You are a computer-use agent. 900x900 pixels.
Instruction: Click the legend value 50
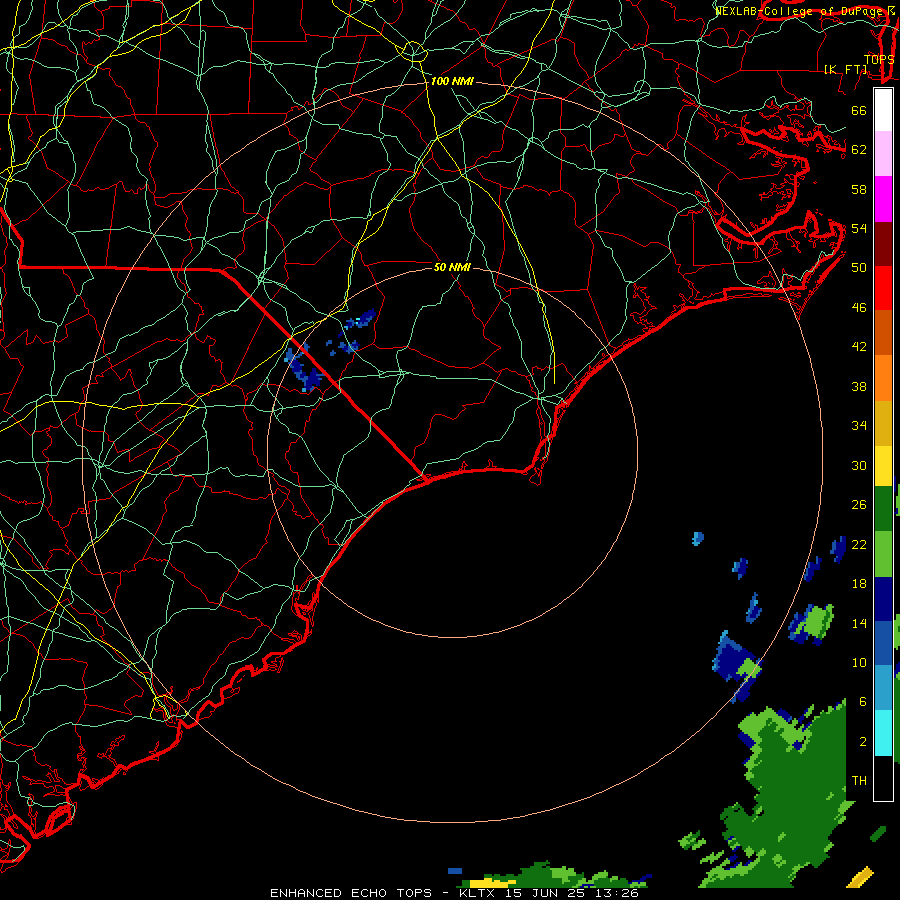point(859,268)
